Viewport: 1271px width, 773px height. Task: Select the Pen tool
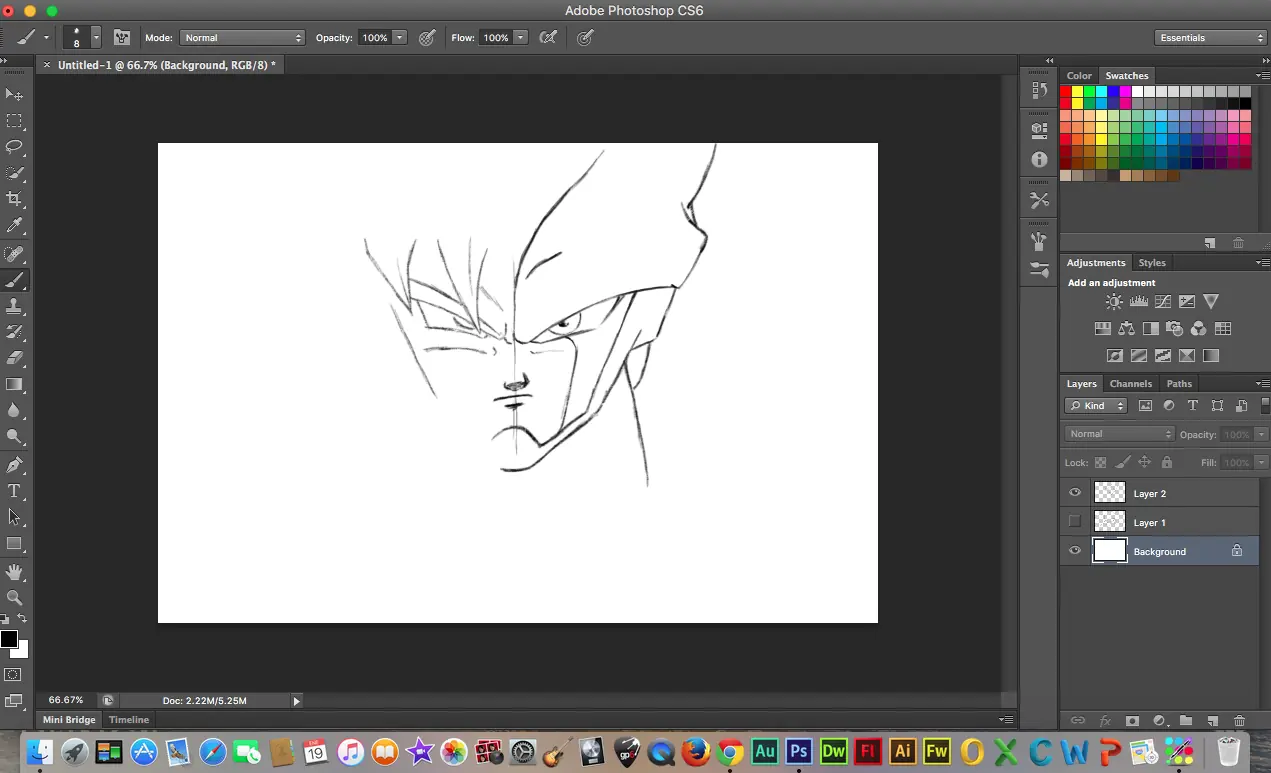point(14,465)
